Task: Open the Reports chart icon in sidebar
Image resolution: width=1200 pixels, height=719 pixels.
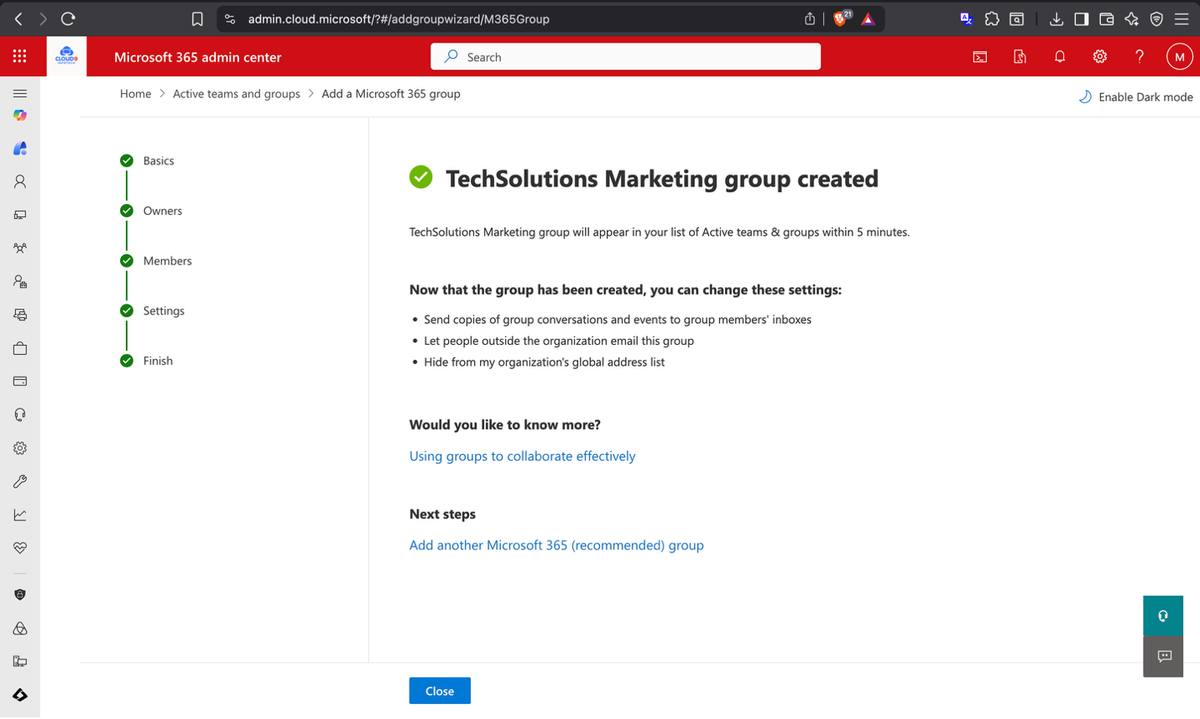Action: (19, 515)
